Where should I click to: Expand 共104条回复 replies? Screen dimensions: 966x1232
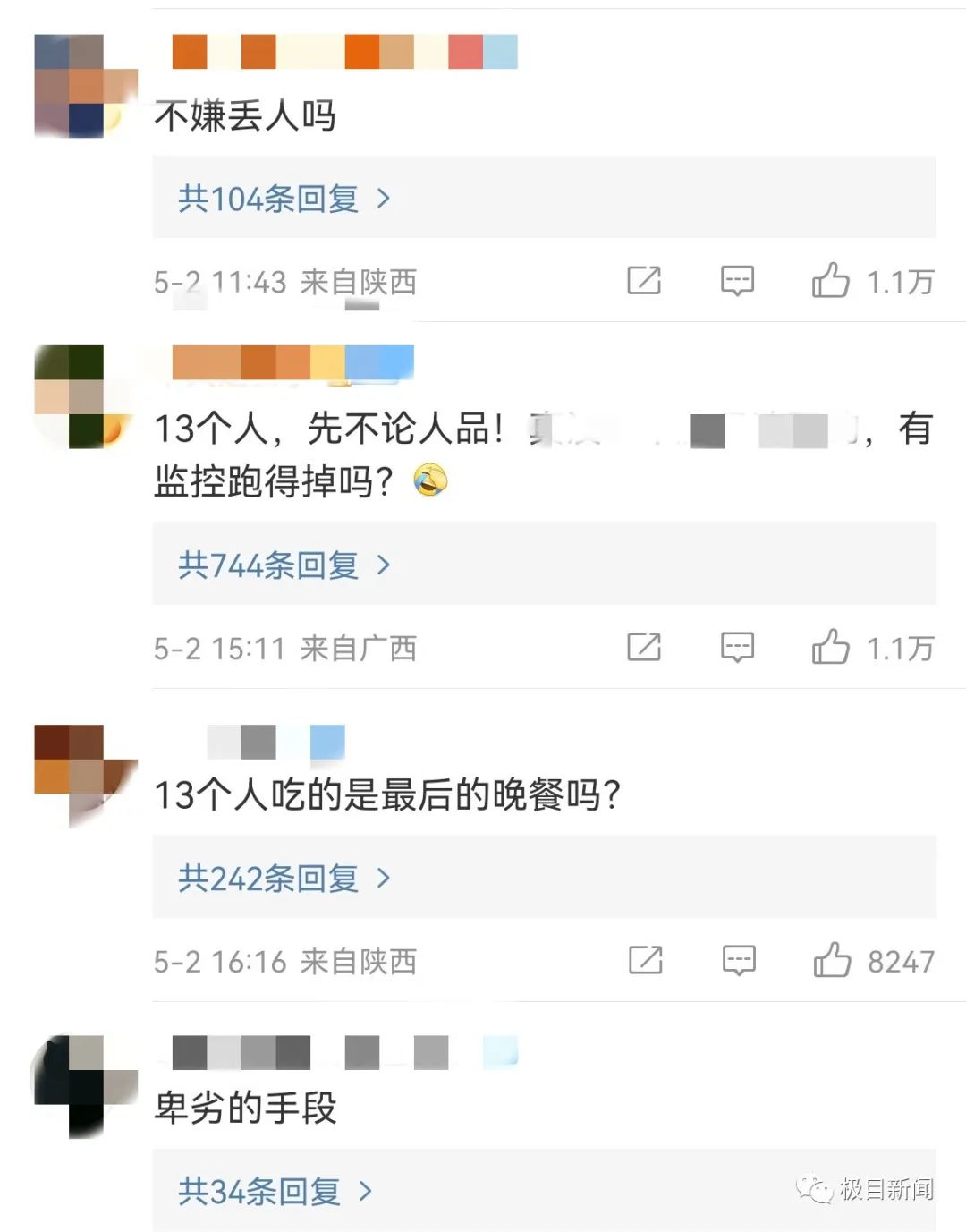point(284,198)
